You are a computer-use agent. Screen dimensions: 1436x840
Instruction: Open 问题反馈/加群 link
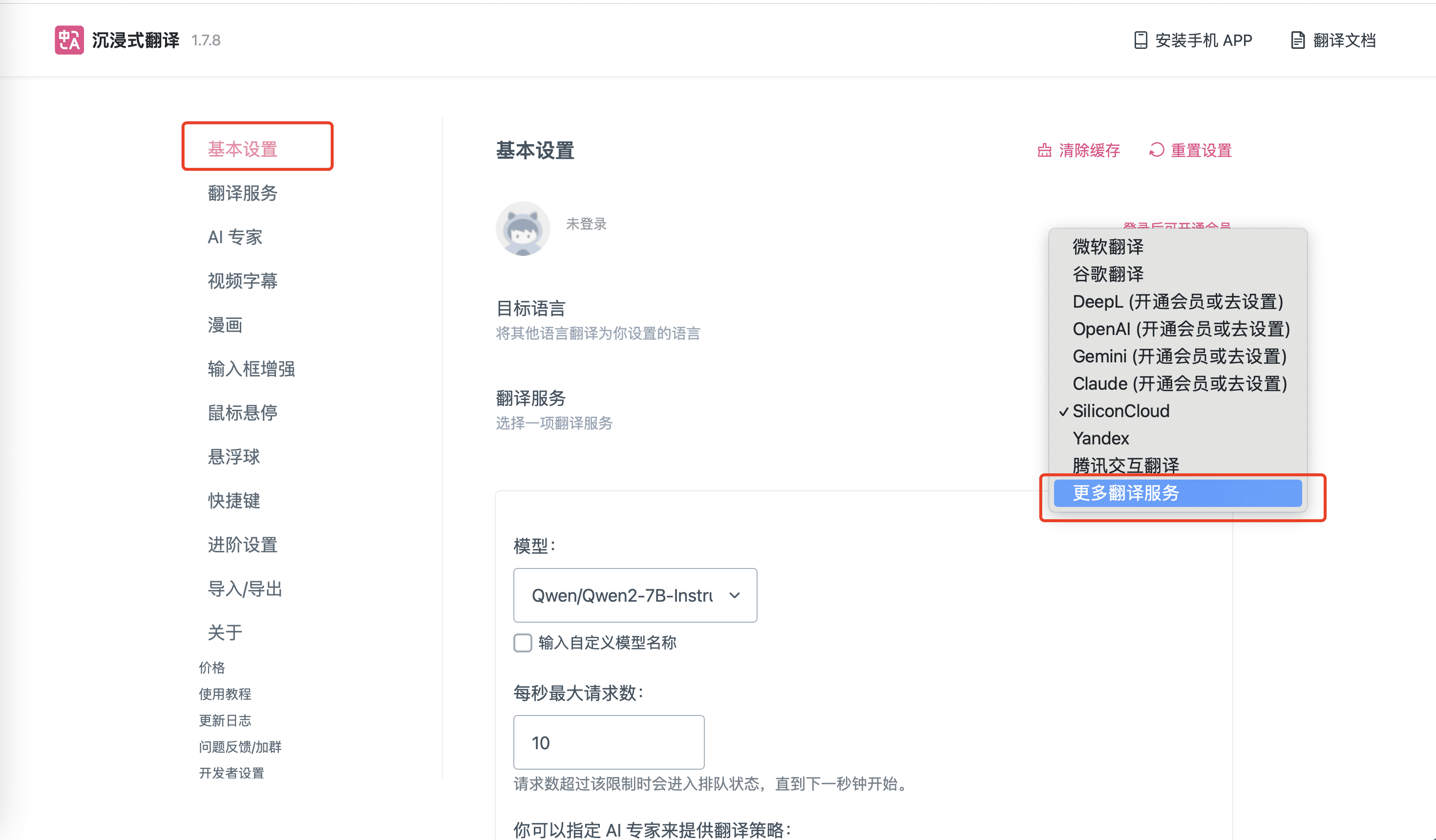(240, 747)
